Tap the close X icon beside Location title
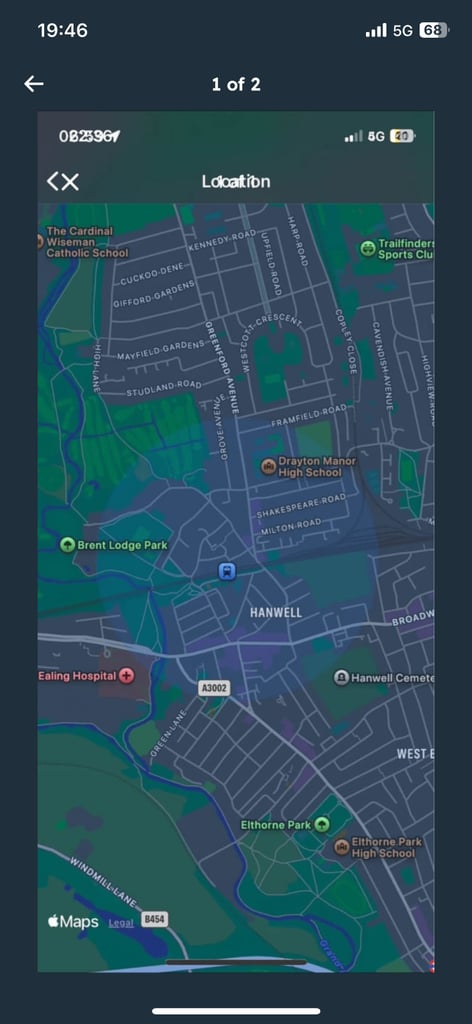The image size is (472, 1024). (x=70, y=182)
